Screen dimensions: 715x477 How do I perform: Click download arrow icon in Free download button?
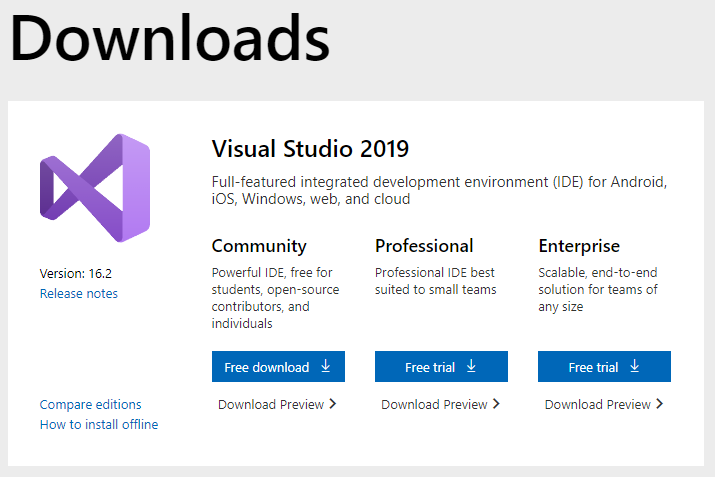326,366
